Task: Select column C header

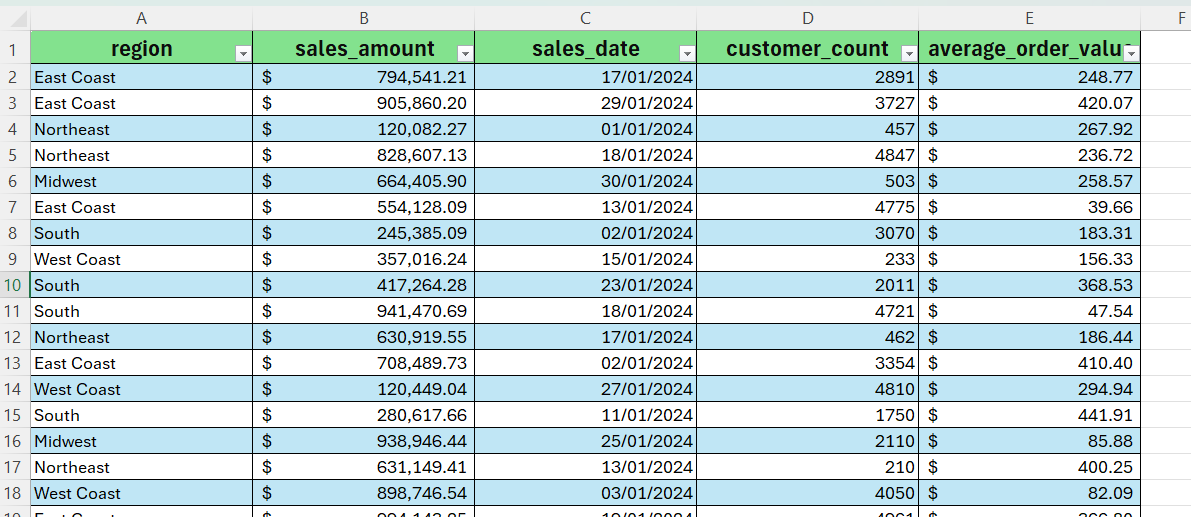Action: pos(585,18)
